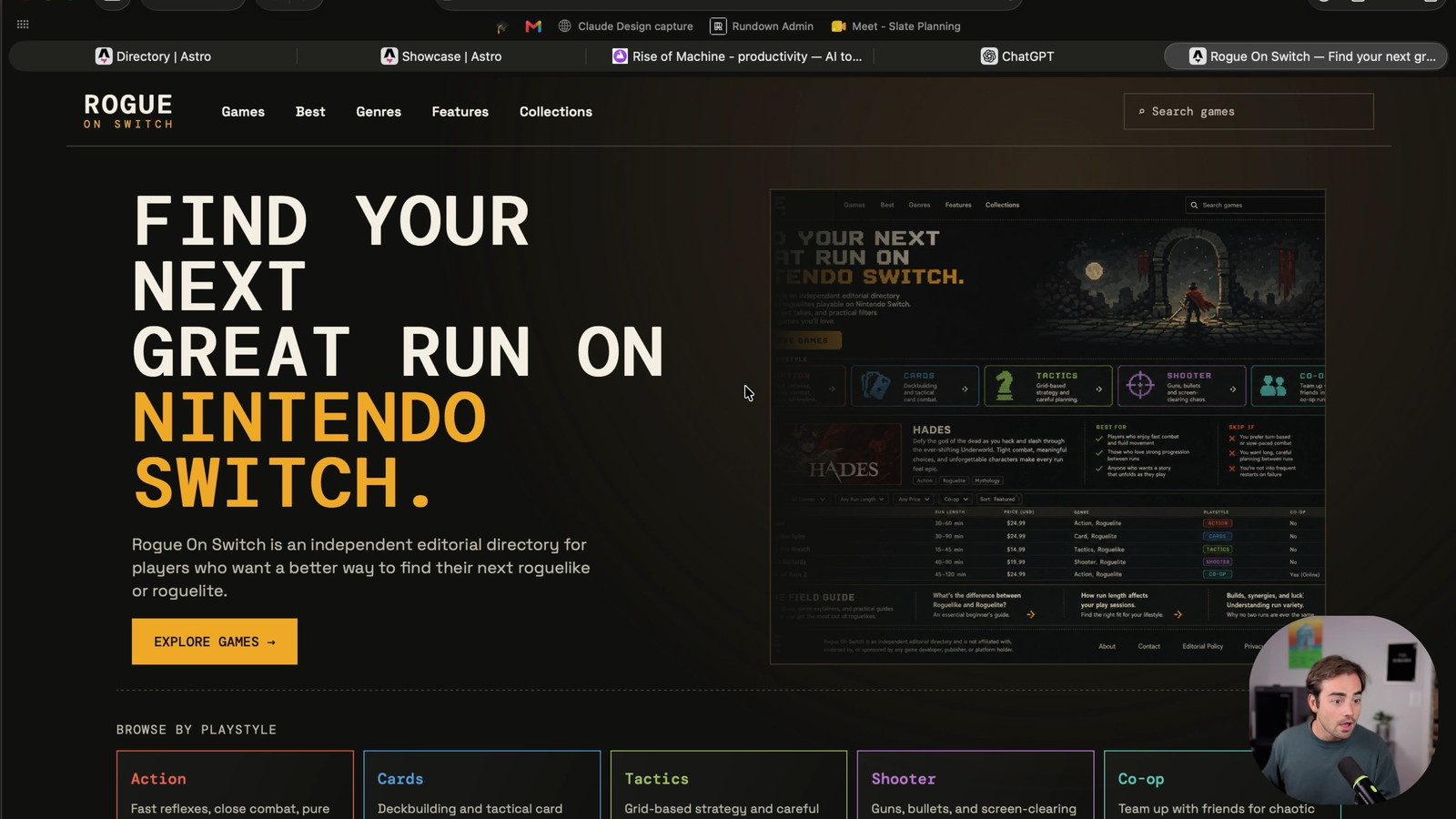Open the Tactics playstyle card
Viewport: 1456px width, 819px height.
729,784
